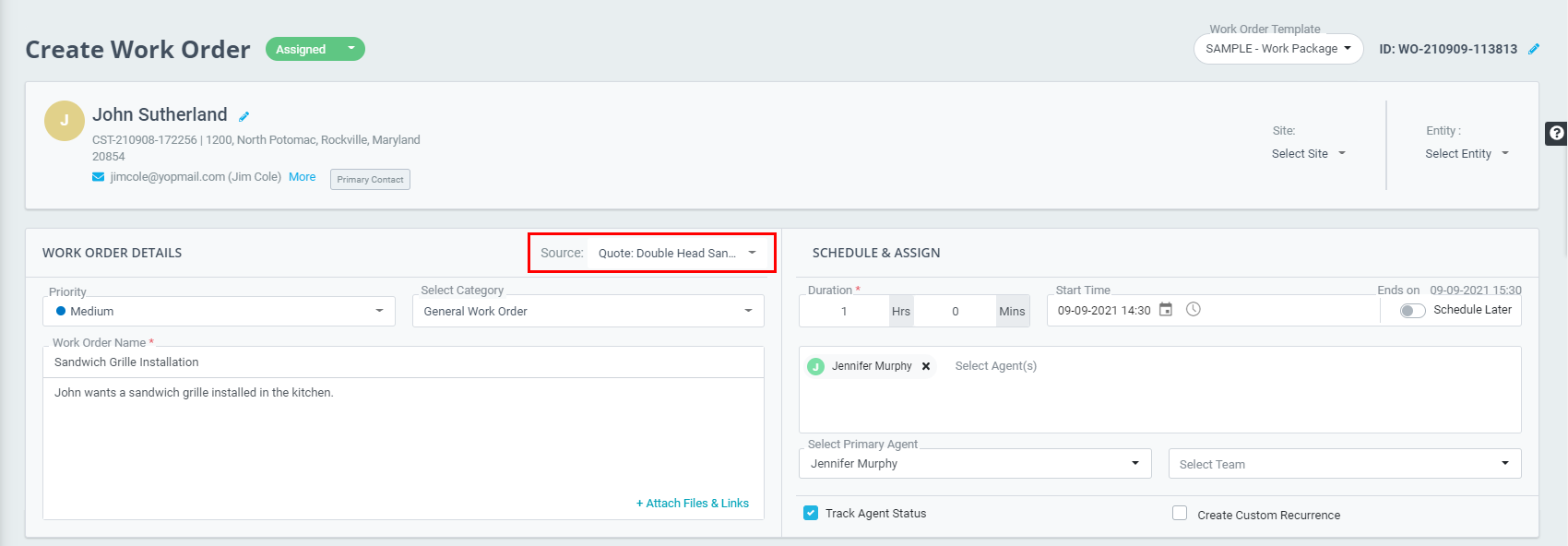Click Attach Files & Links
The height and width of the screenshot is (546, 1568).
pyautogui.click(x=692, y=504)
